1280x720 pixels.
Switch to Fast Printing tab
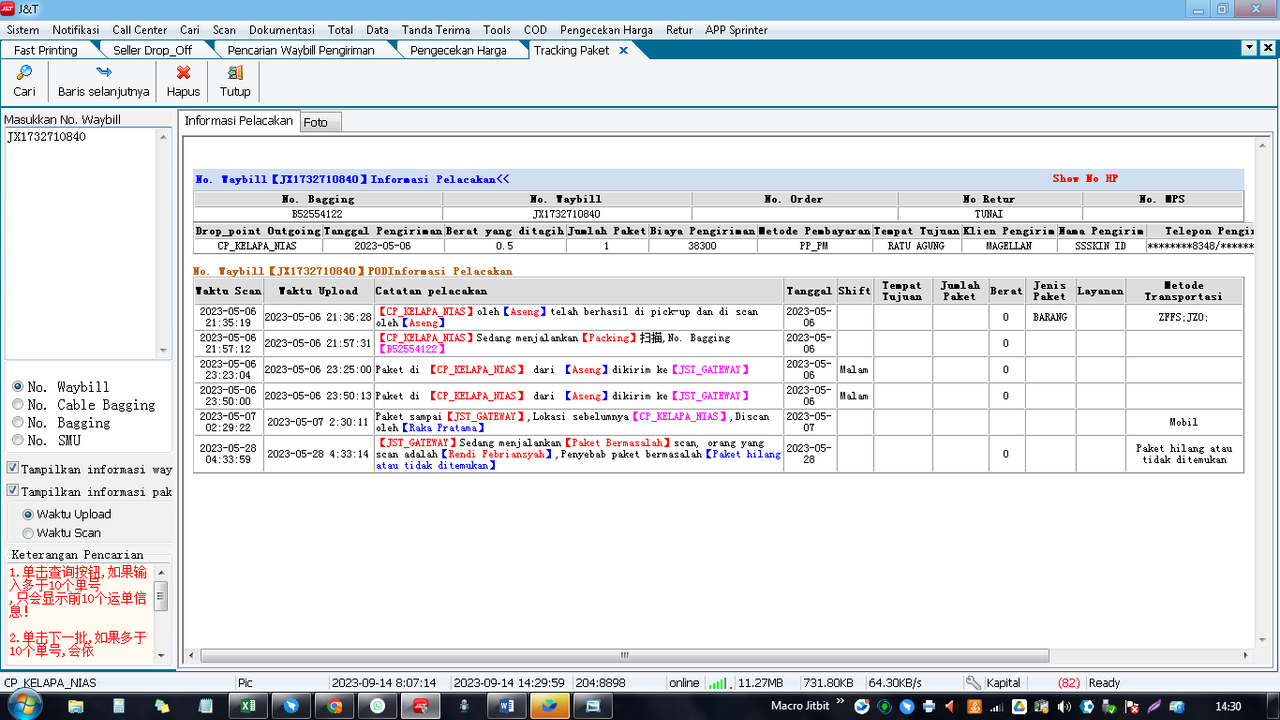46,50
